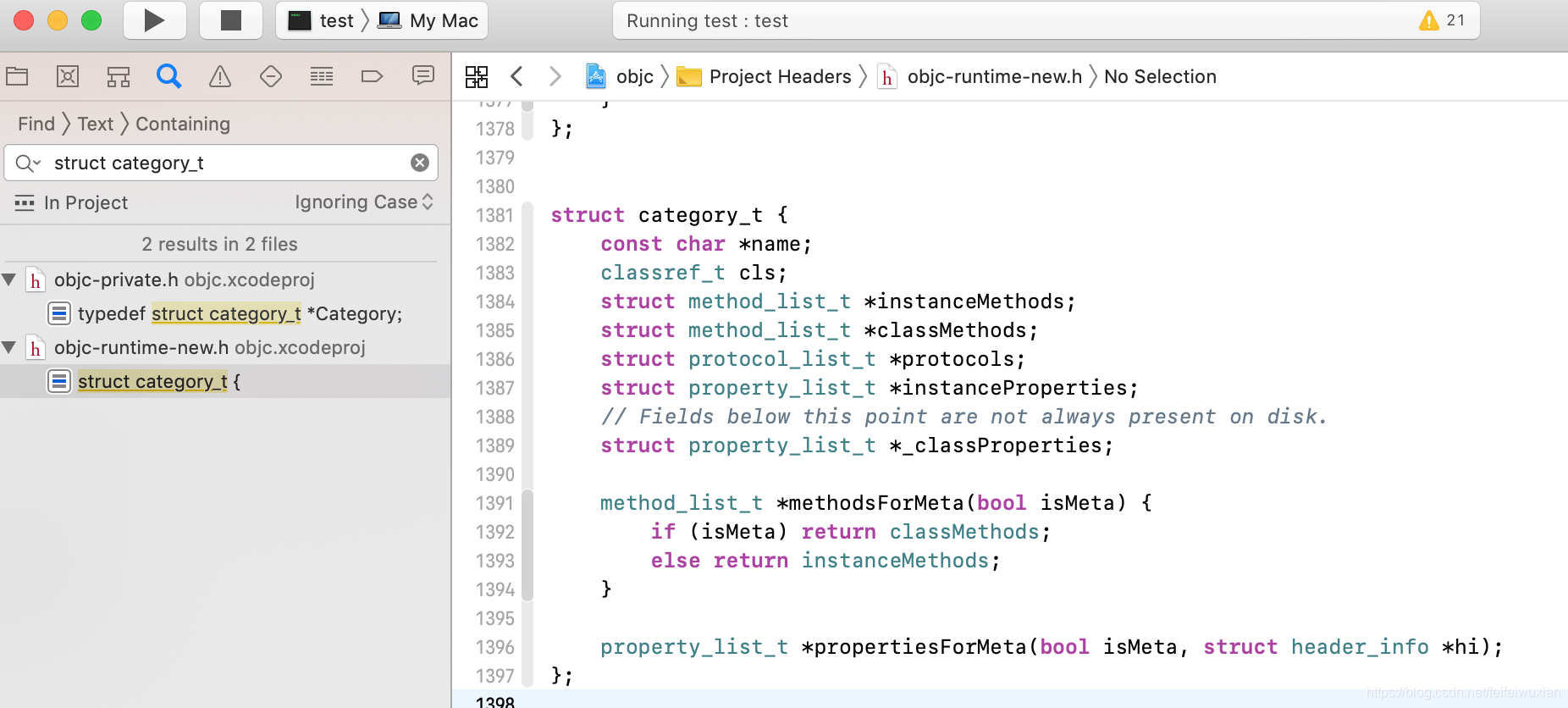Click protocol_list_t on line 1386

click(x=782, y=359)
